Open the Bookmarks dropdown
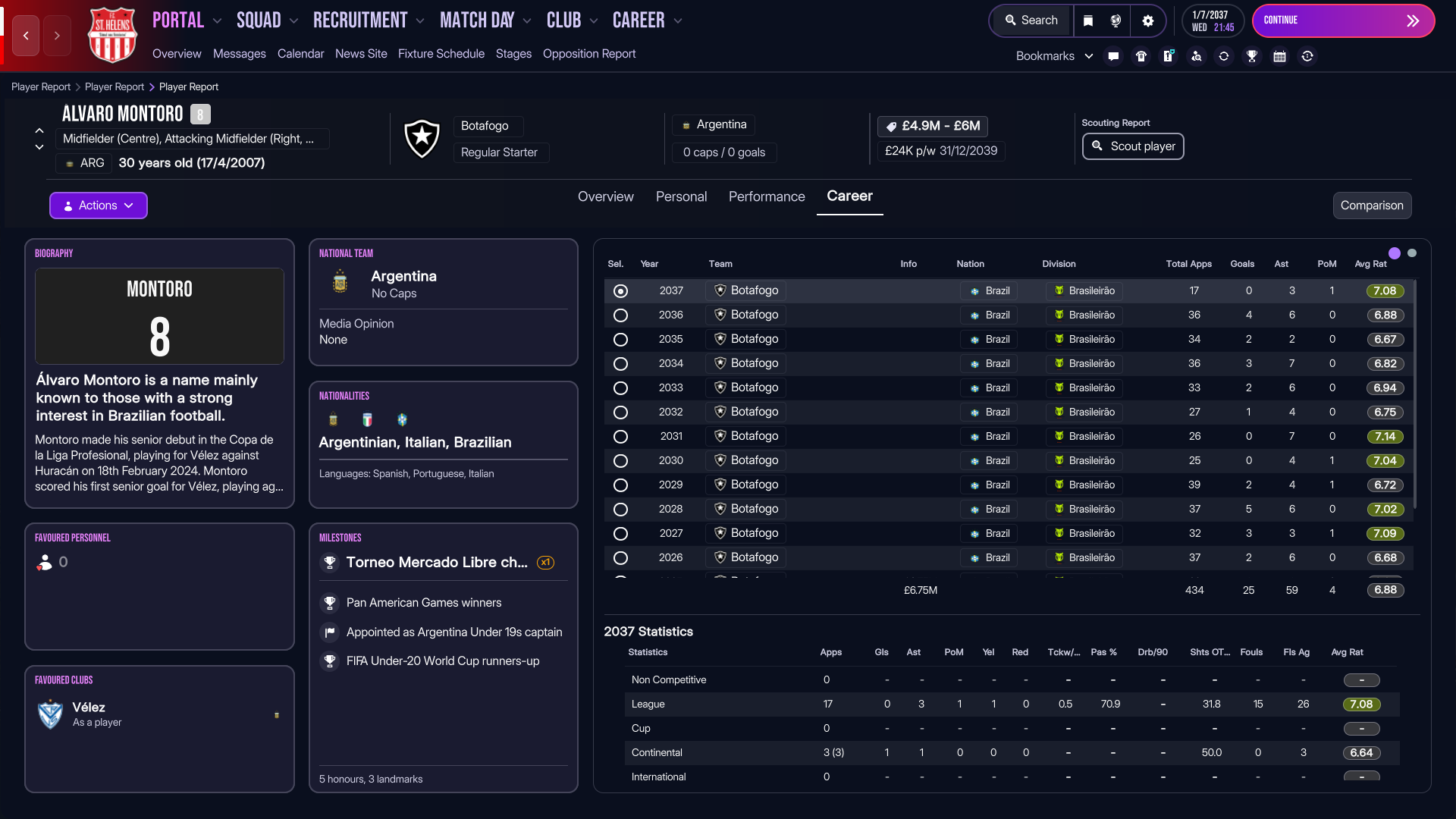1456x819 pixels. pos(1054,56)
